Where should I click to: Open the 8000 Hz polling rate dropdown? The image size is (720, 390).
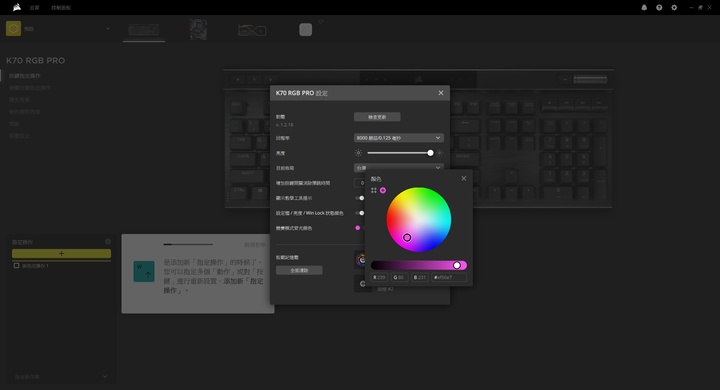(x=399, y=138)
